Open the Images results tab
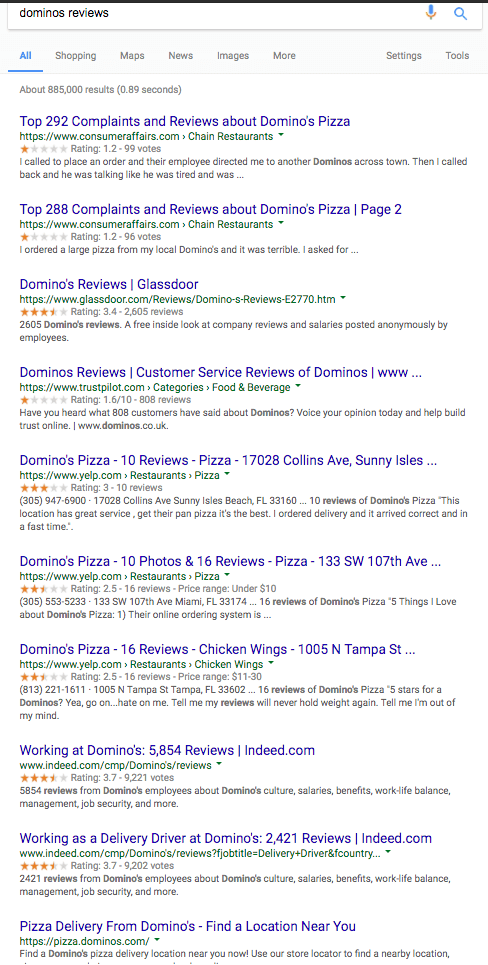 [233, 55]
